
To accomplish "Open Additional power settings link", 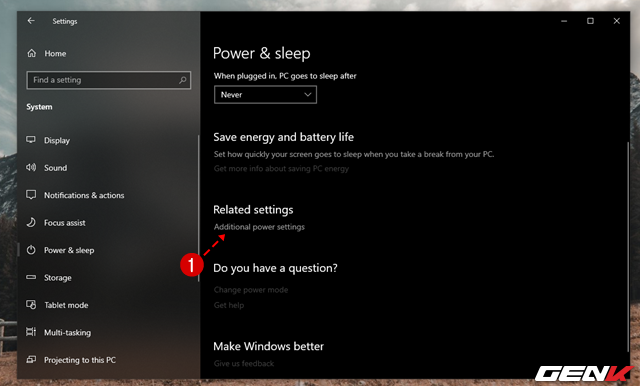I will click(259, 227).
